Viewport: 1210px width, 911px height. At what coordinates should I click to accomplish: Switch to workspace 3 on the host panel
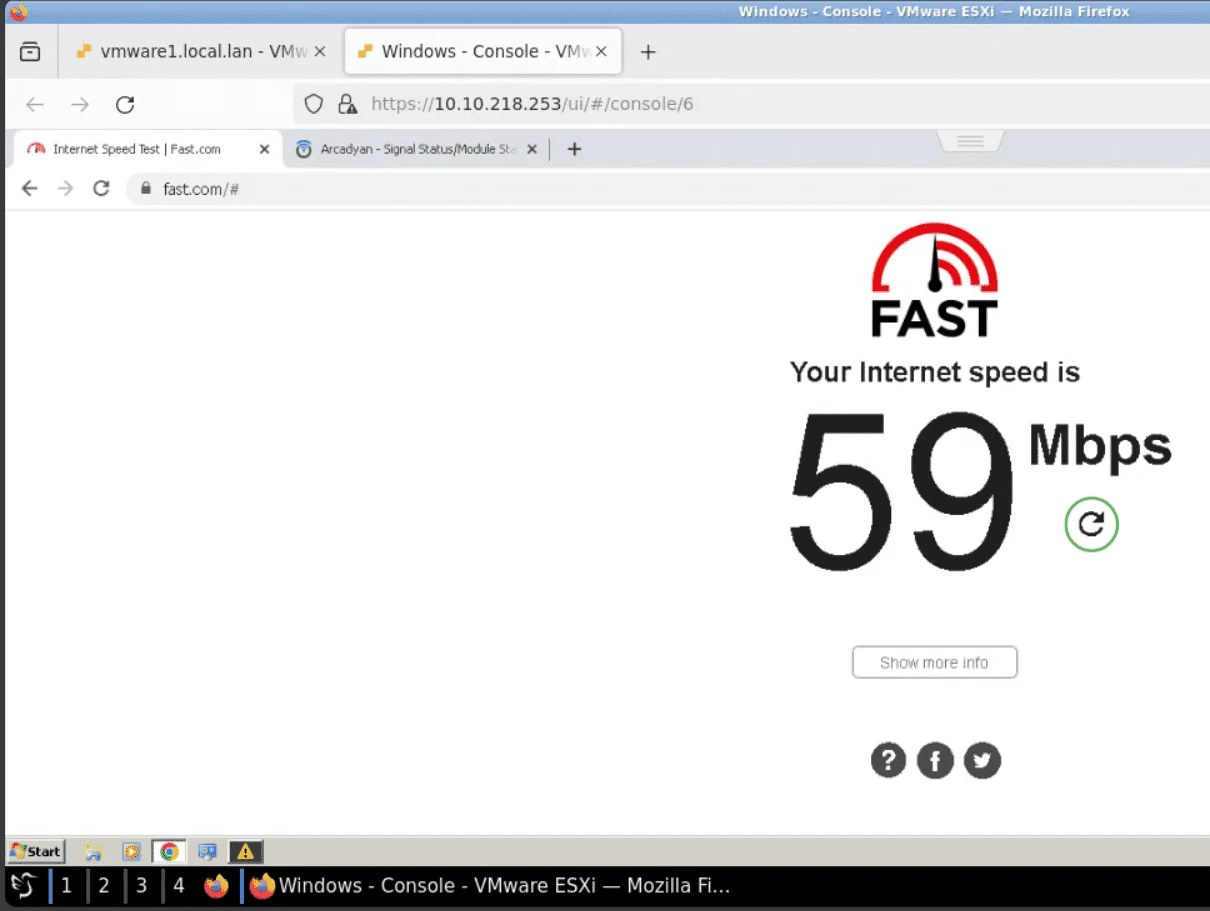pos(141,886)
